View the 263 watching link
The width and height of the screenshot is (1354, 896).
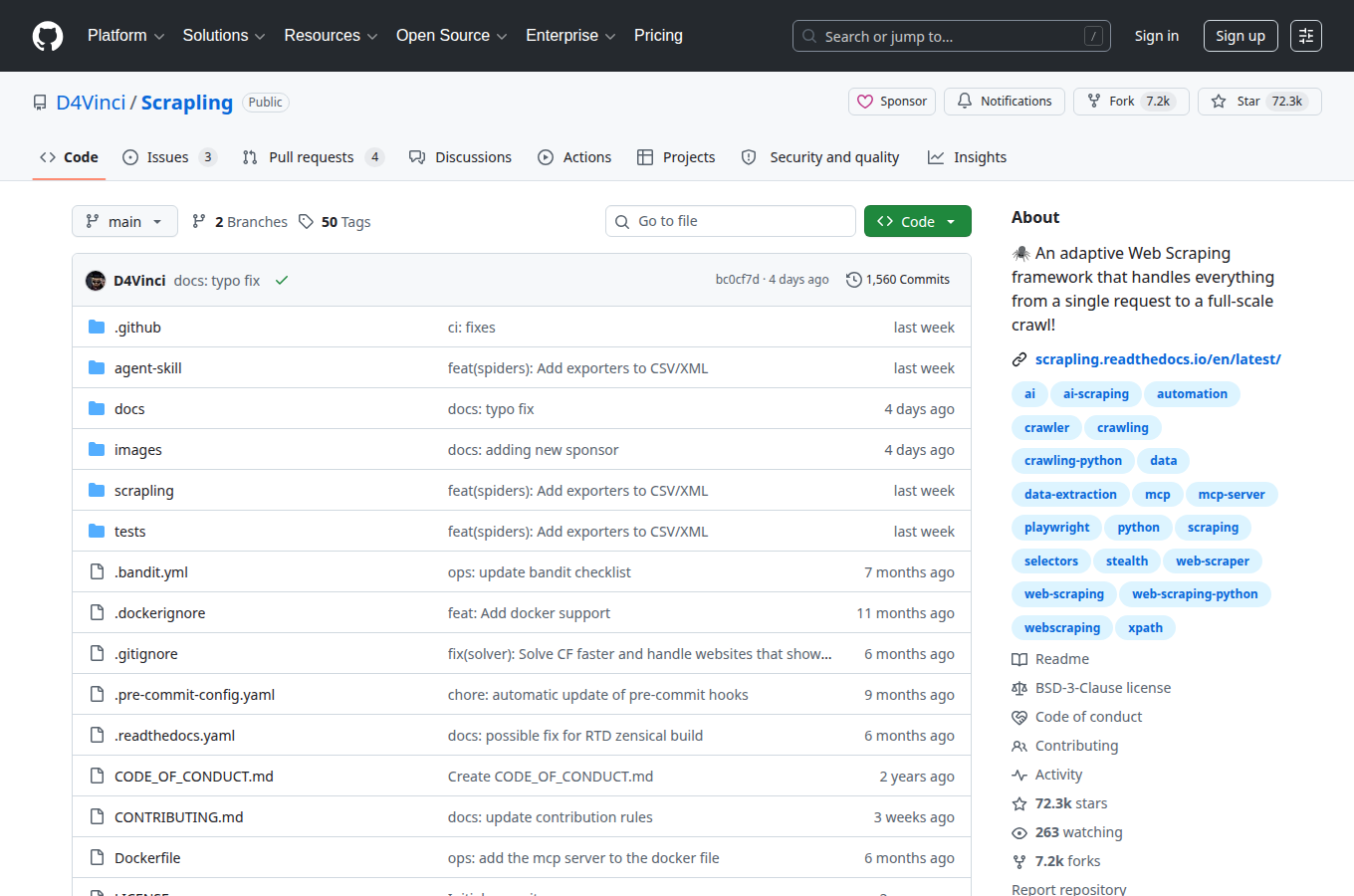pos(1067,832)
